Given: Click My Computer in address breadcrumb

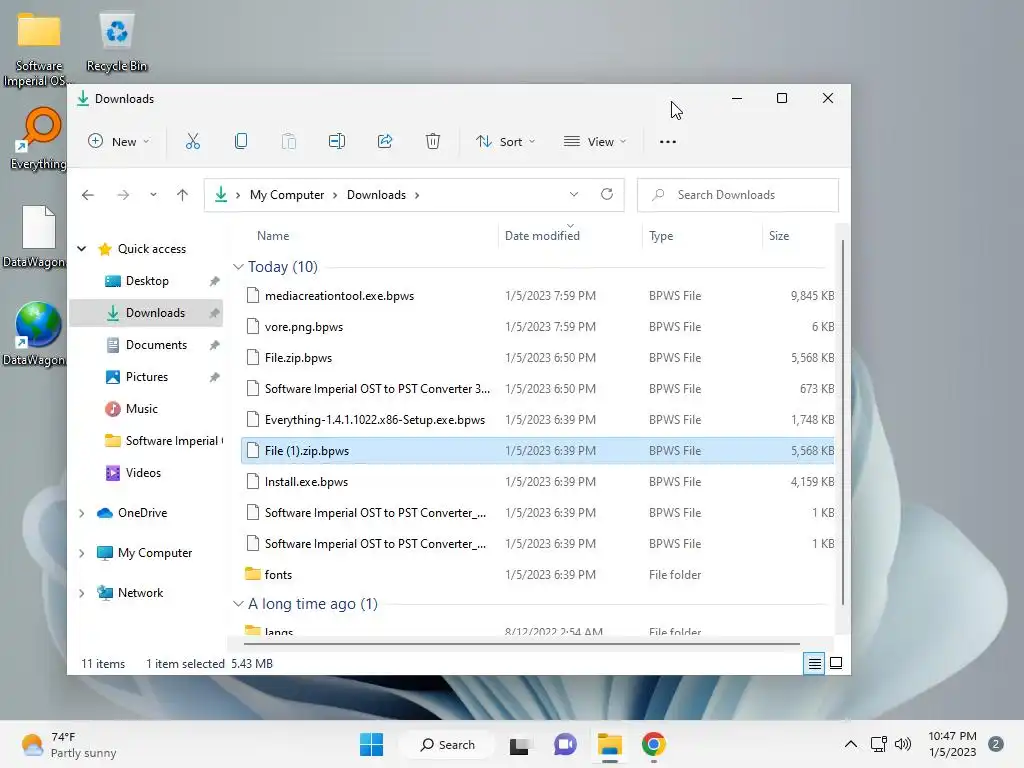Looking at the screenshot, I should (x=287, y=195).
